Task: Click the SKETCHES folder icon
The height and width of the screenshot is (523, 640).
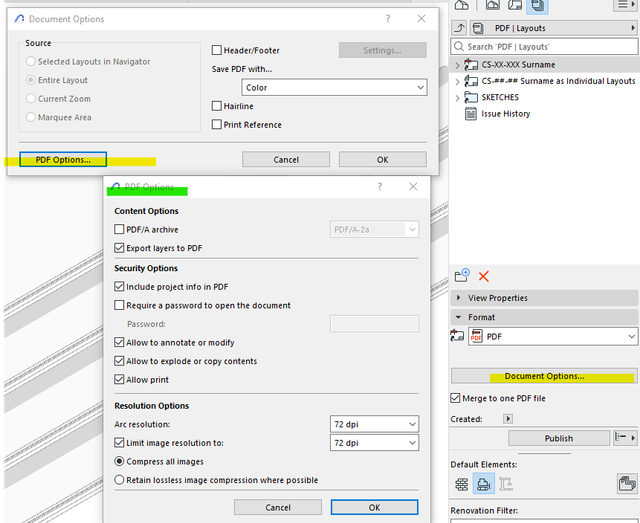Action: click(471, 97)
